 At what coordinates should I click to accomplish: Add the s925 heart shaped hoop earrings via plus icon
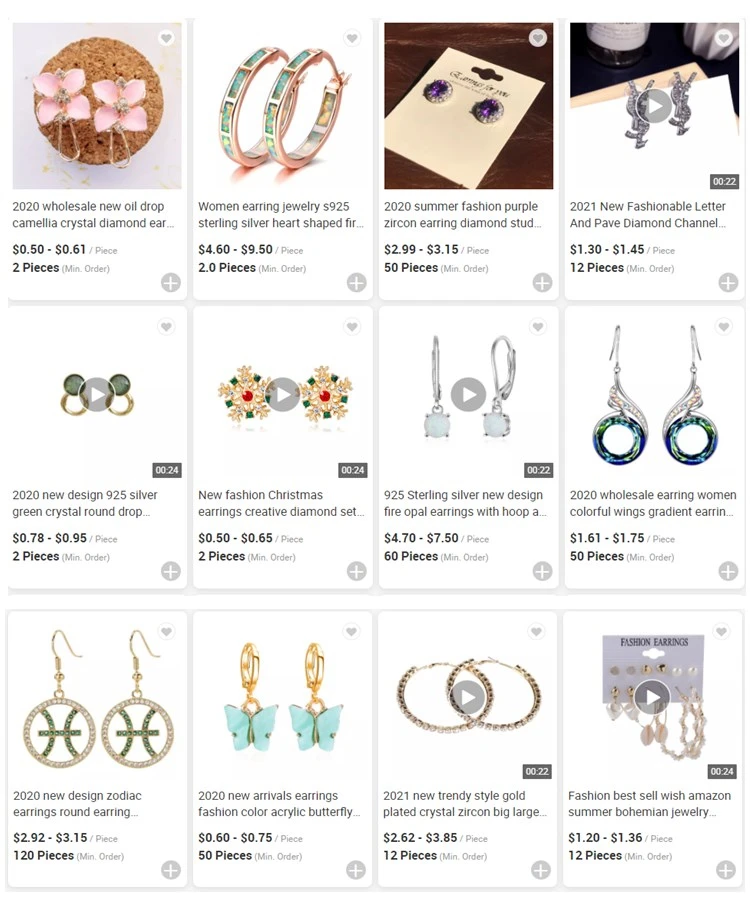pyautogui.click(x=356, y=282)
